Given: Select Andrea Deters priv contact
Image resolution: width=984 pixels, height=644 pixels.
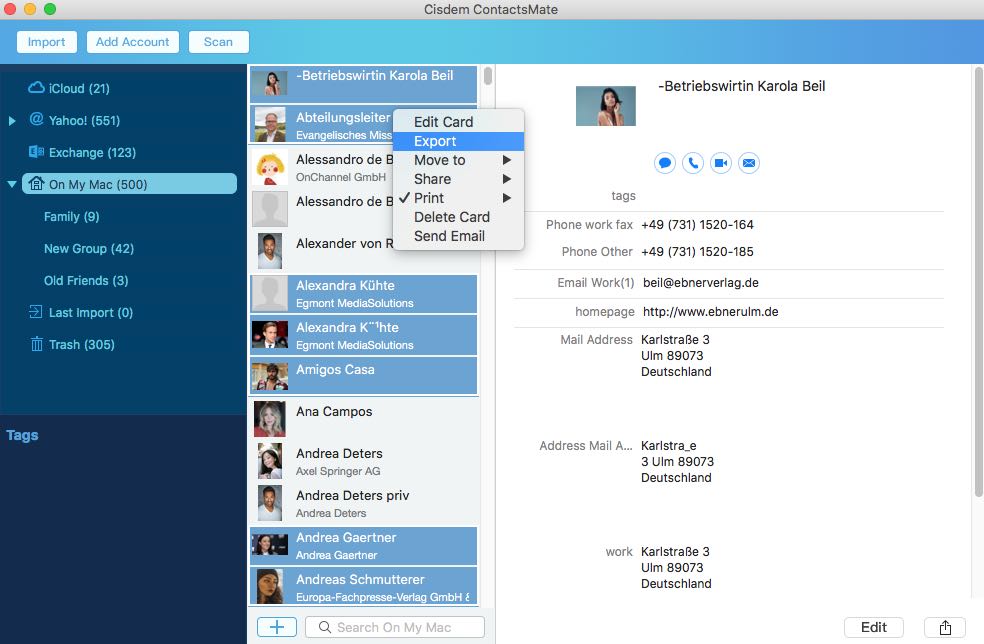Looking at the screenshot, I should click(363, 503).
